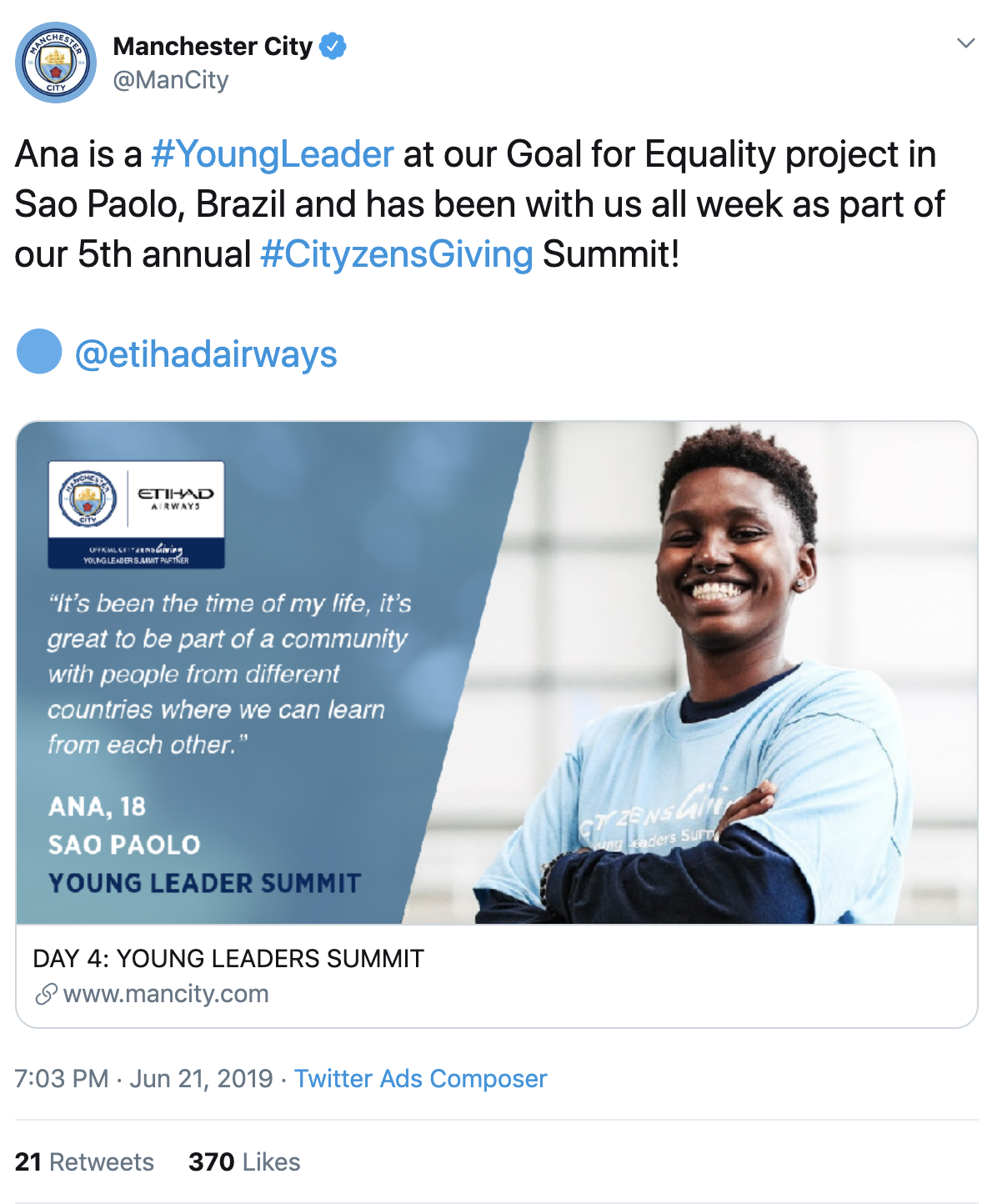
Task: Click the Manchester City crest in card image
Action: pyautogui.click(x=88, y=498)
